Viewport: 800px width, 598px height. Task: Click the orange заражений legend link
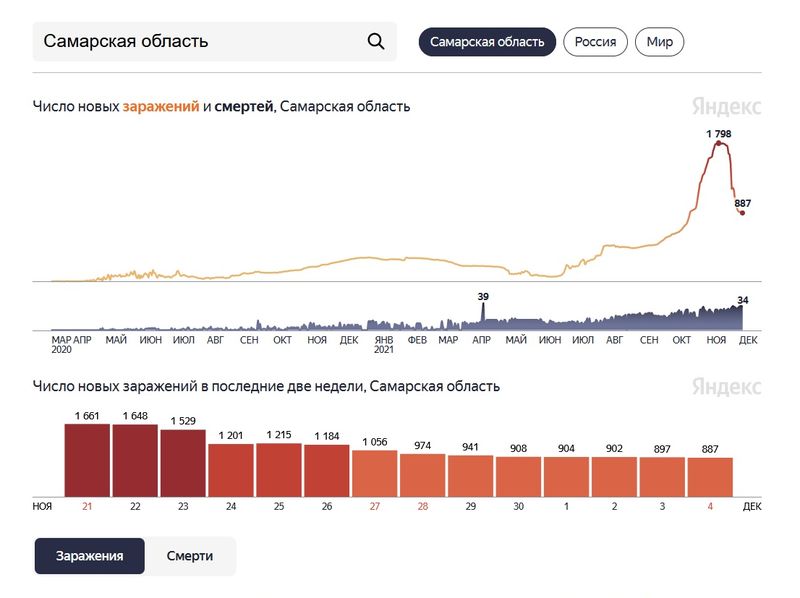161,106
